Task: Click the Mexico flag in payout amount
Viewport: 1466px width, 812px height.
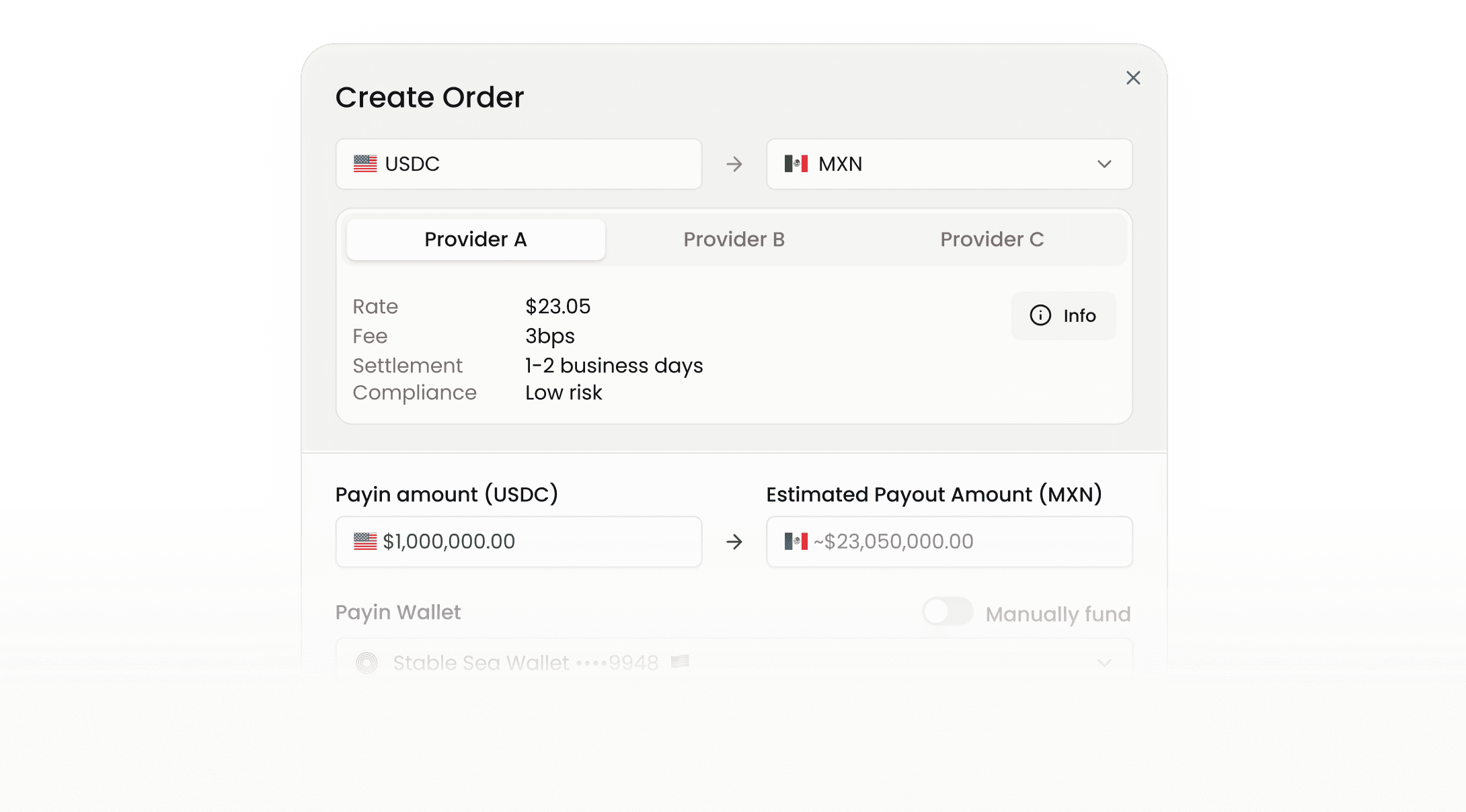Action: point(796,541)
